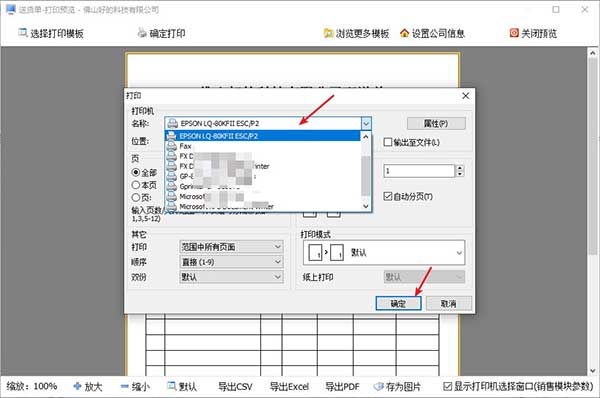Screen dimensions: 600x398
Task: Click the 属性(P) button
Action: pyautogui.click(x=436, y=123)
